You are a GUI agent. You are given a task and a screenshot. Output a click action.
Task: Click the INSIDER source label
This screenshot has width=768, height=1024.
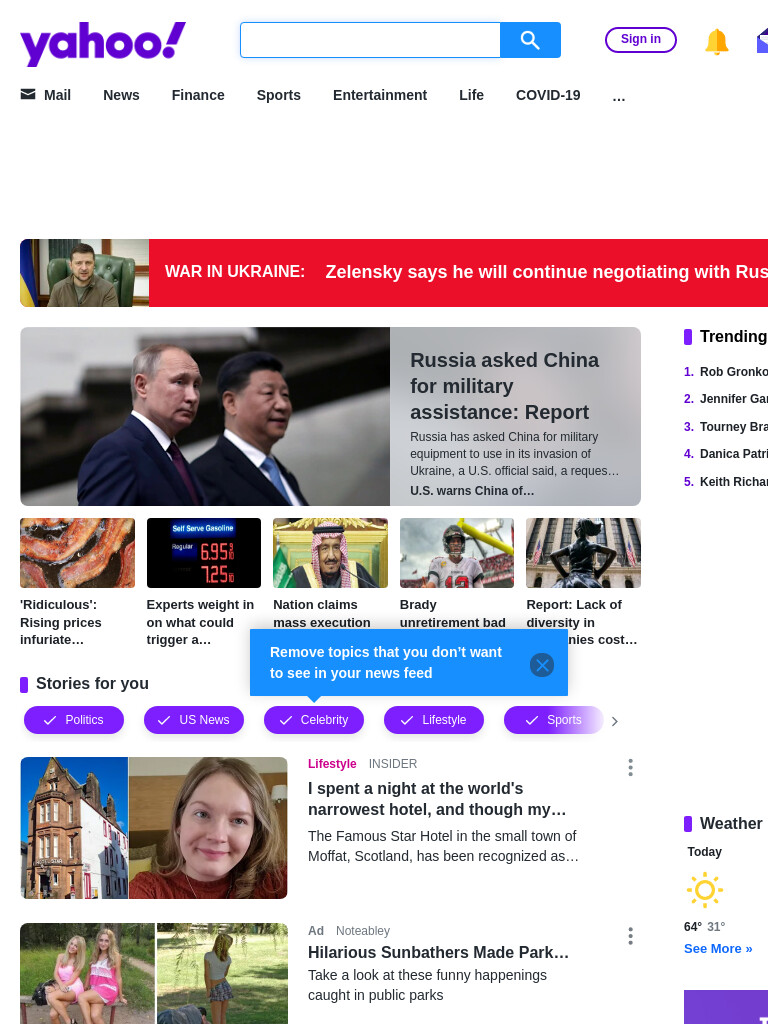(x=393, y=763)
